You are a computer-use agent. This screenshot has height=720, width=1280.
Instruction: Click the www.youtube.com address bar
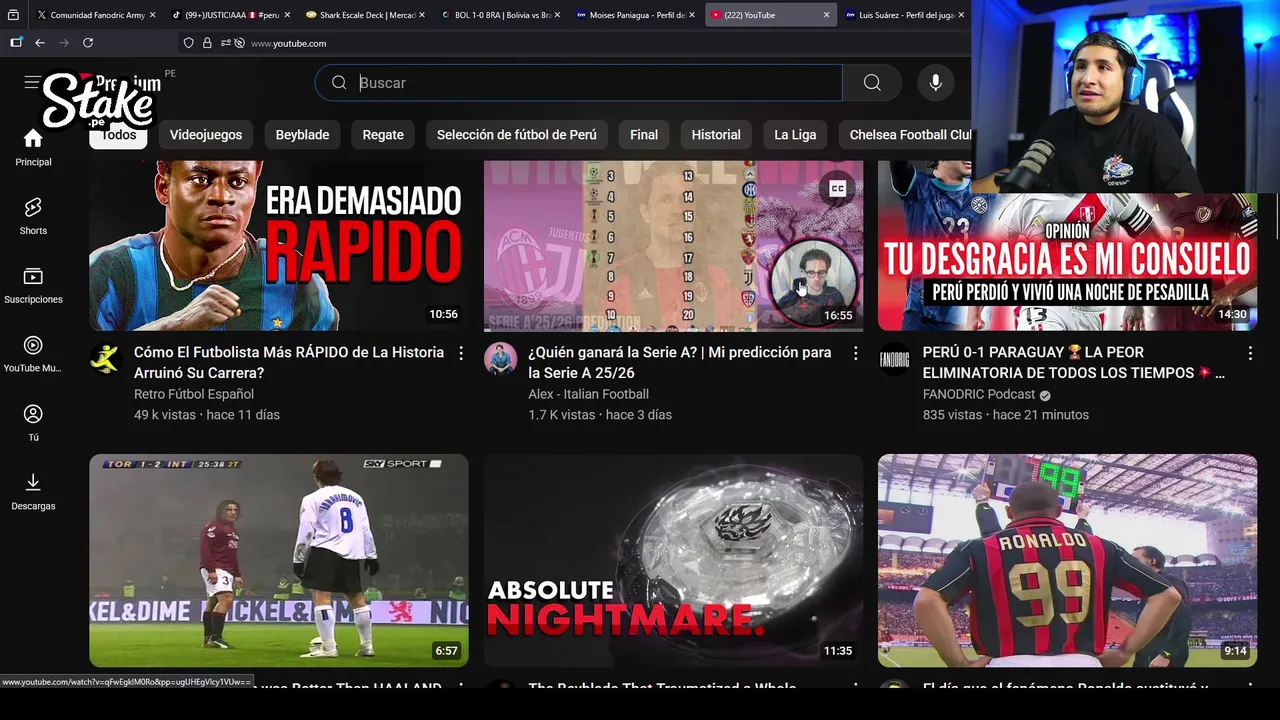[x=288, y=43]
